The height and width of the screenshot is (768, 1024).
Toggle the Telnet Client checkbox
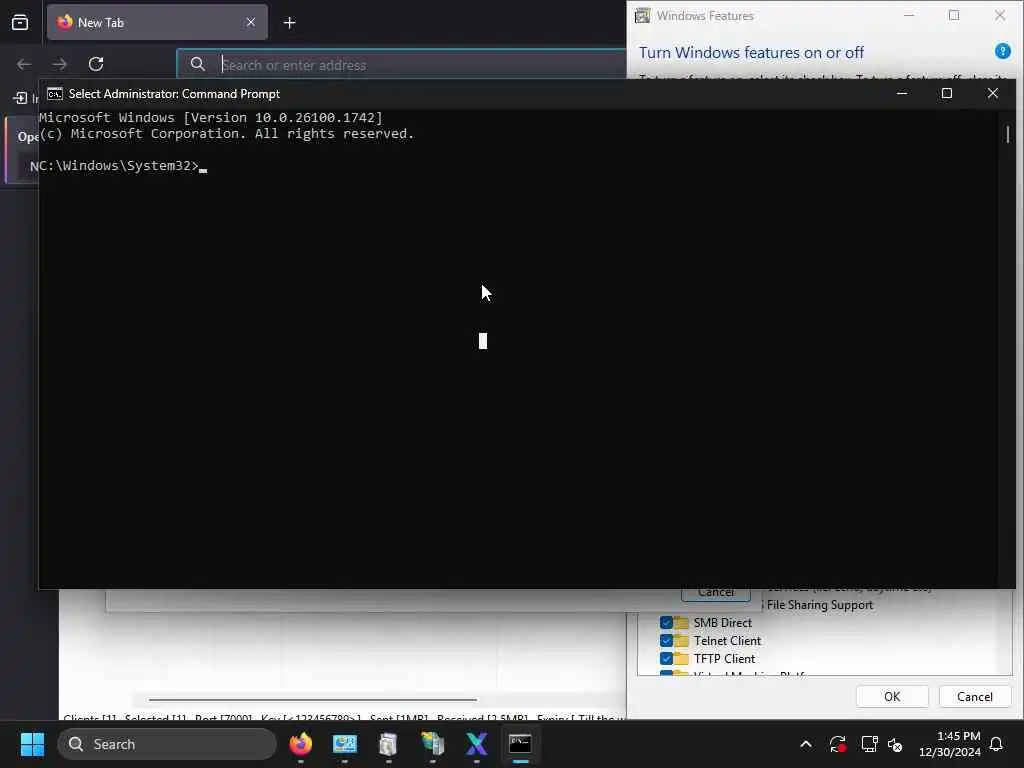click(666, 641)
